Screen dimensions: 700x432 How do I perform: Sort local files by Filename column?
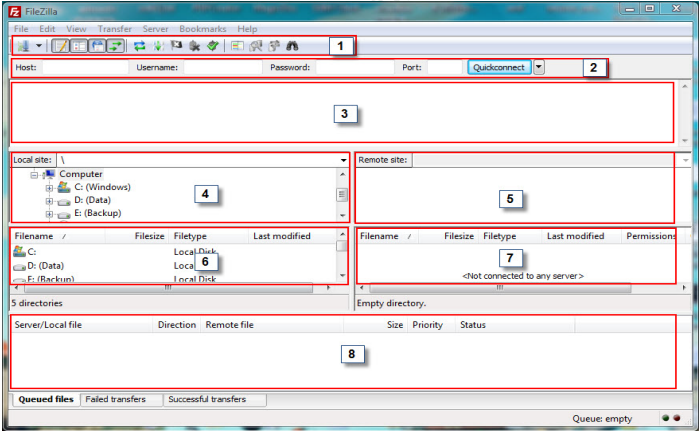[58, 236]
